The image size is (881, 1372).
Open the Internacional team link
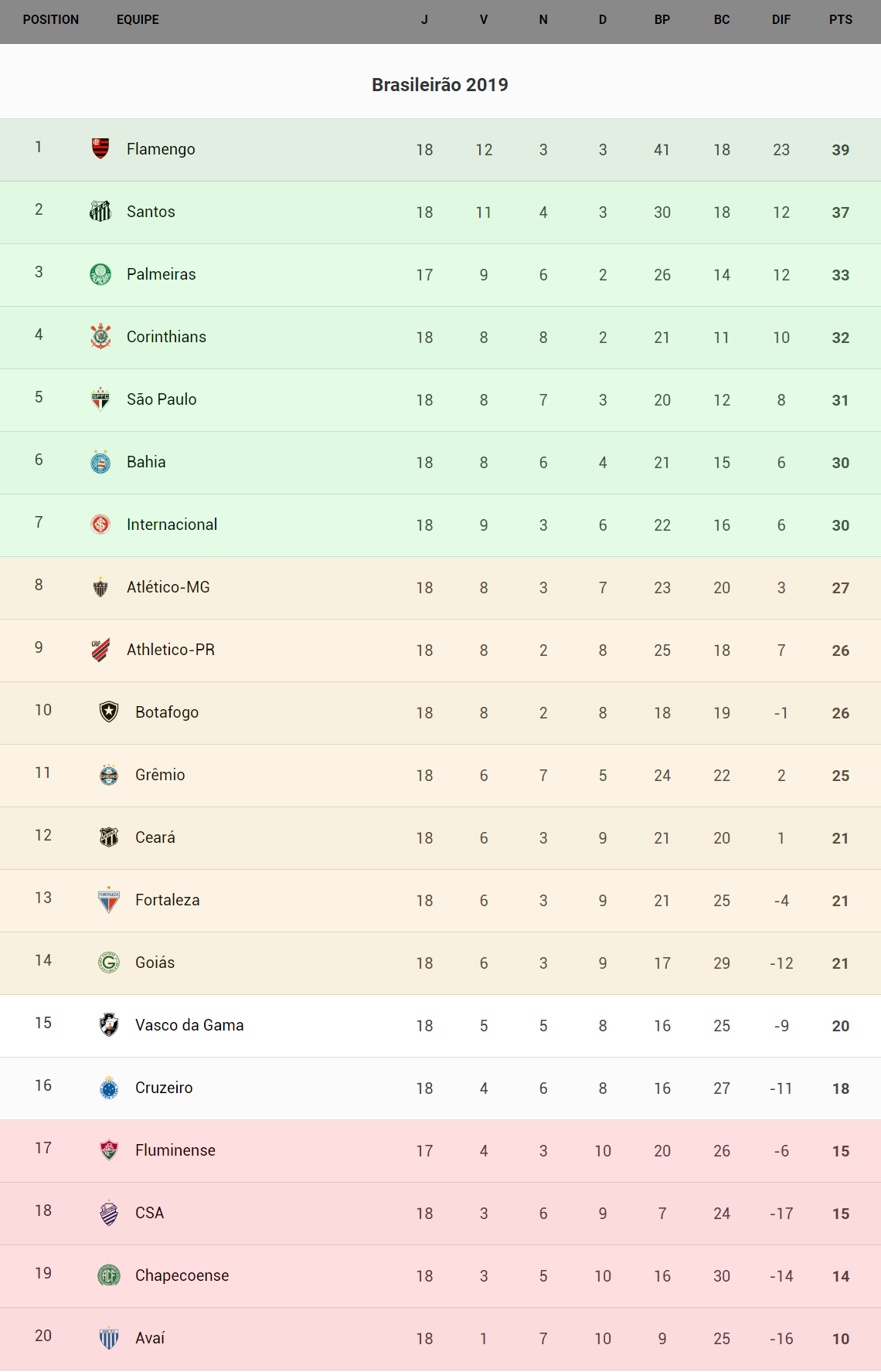[172, 525]
